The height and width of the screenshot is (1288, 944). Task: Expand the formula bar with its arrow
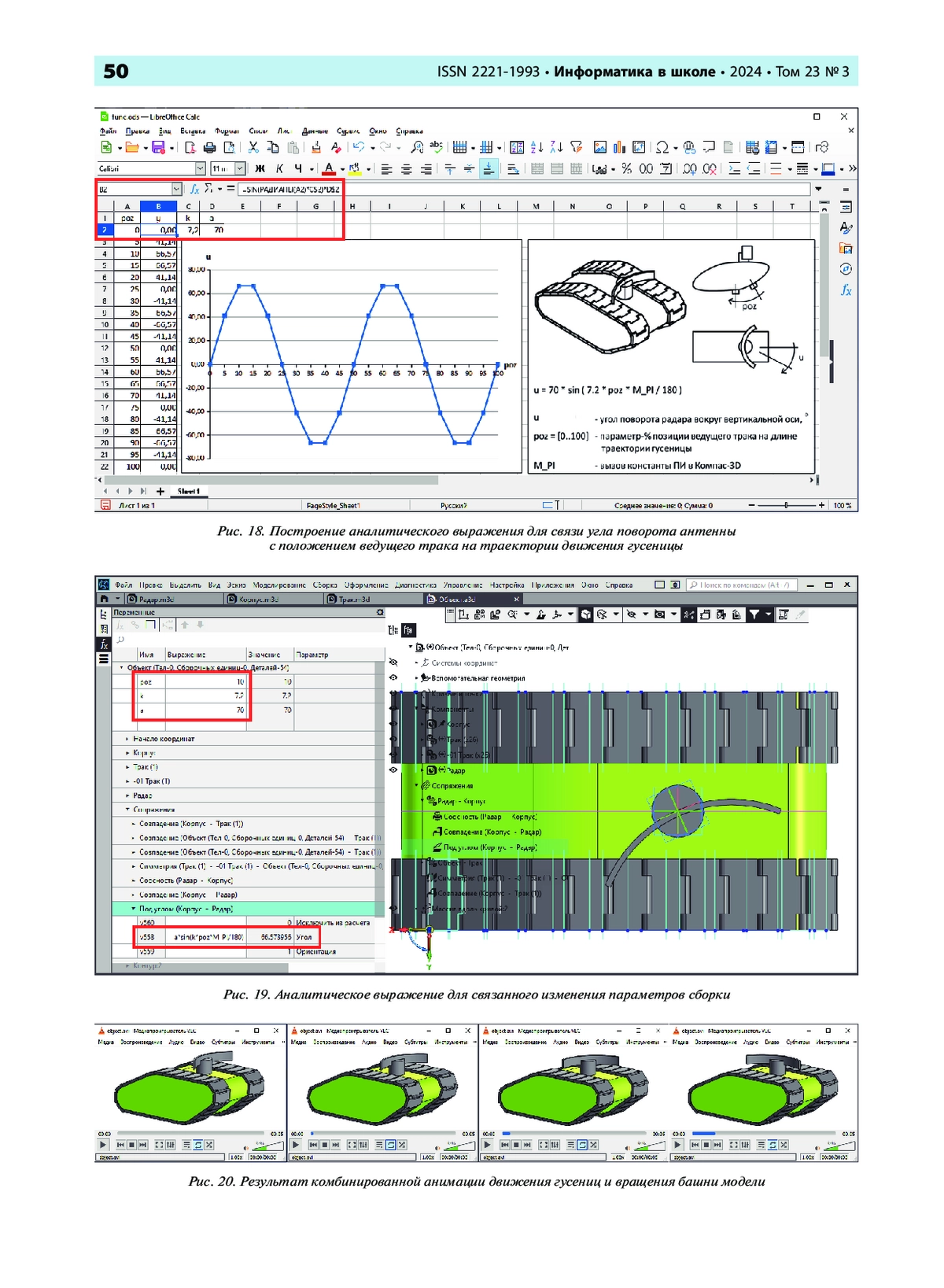coord(818,189)
